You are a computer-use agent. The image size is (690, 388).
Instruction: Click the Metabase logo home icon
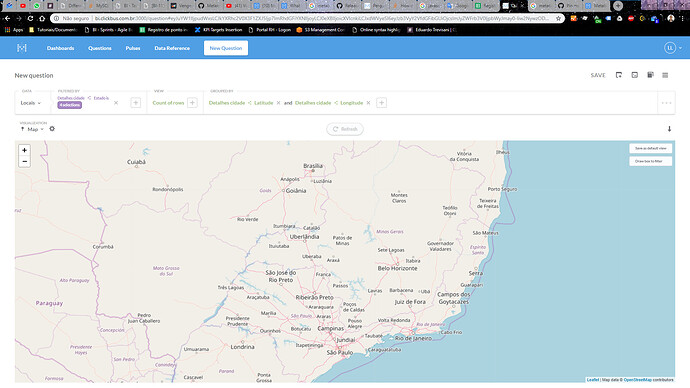(x=22, y=48)
